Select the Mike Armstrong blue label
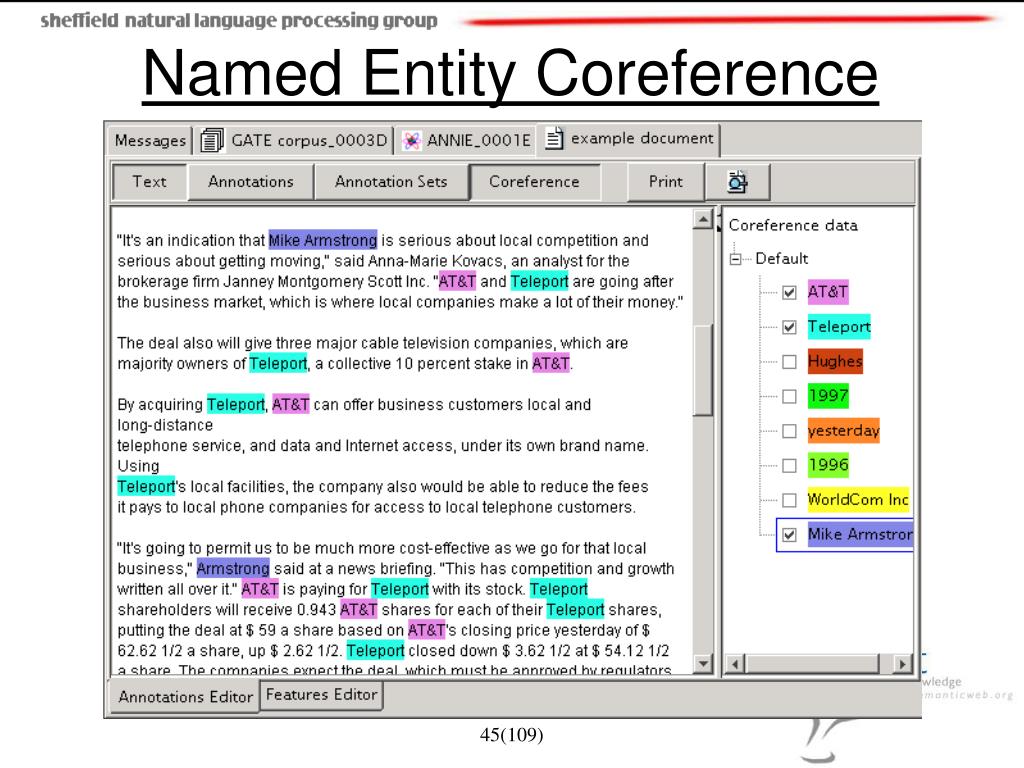 pyautogui.click(x=859, y=535)
